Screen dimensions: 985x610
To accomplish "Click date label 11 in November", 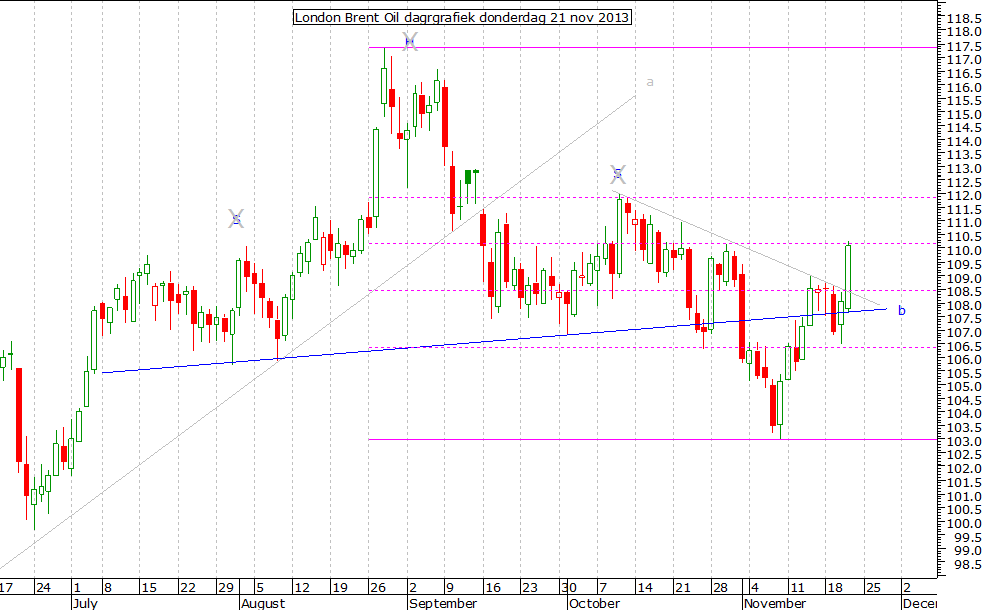I will tap(797, 588).
